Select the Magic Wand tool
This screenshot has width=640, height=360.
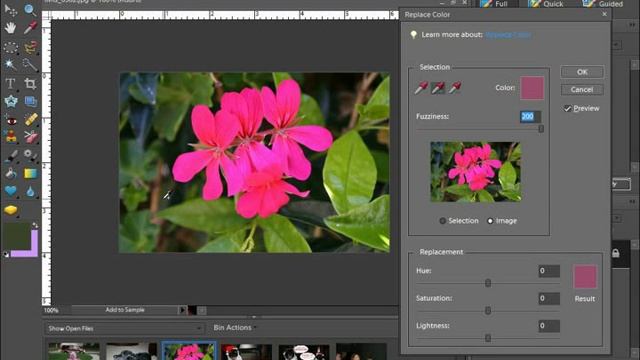click(x=11, y=64)
